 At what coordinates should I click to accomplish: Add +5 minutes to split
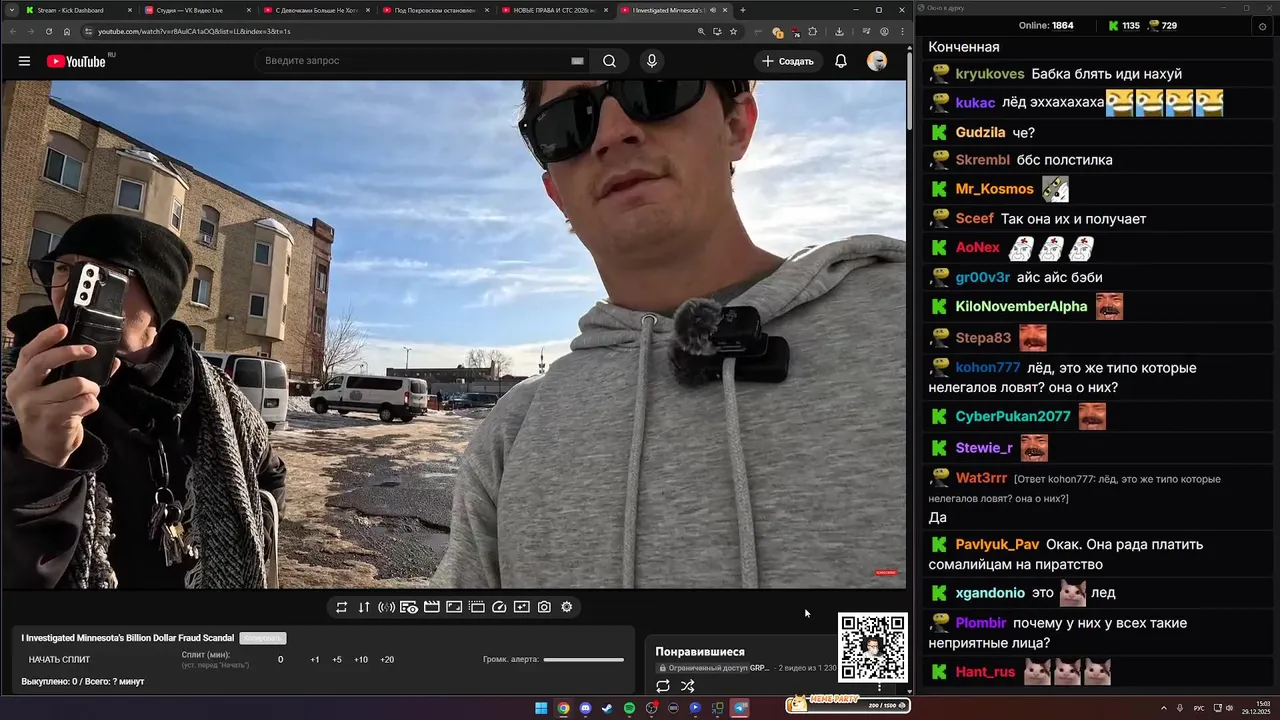(x=337, y=659)
